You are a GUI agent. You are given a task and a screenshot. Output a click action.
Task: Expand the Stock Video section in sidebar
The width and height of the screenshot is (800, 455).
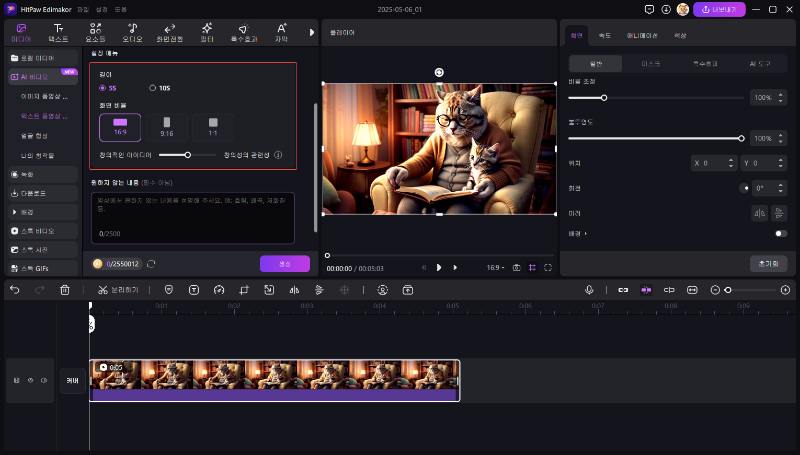(x=36, y=231)
